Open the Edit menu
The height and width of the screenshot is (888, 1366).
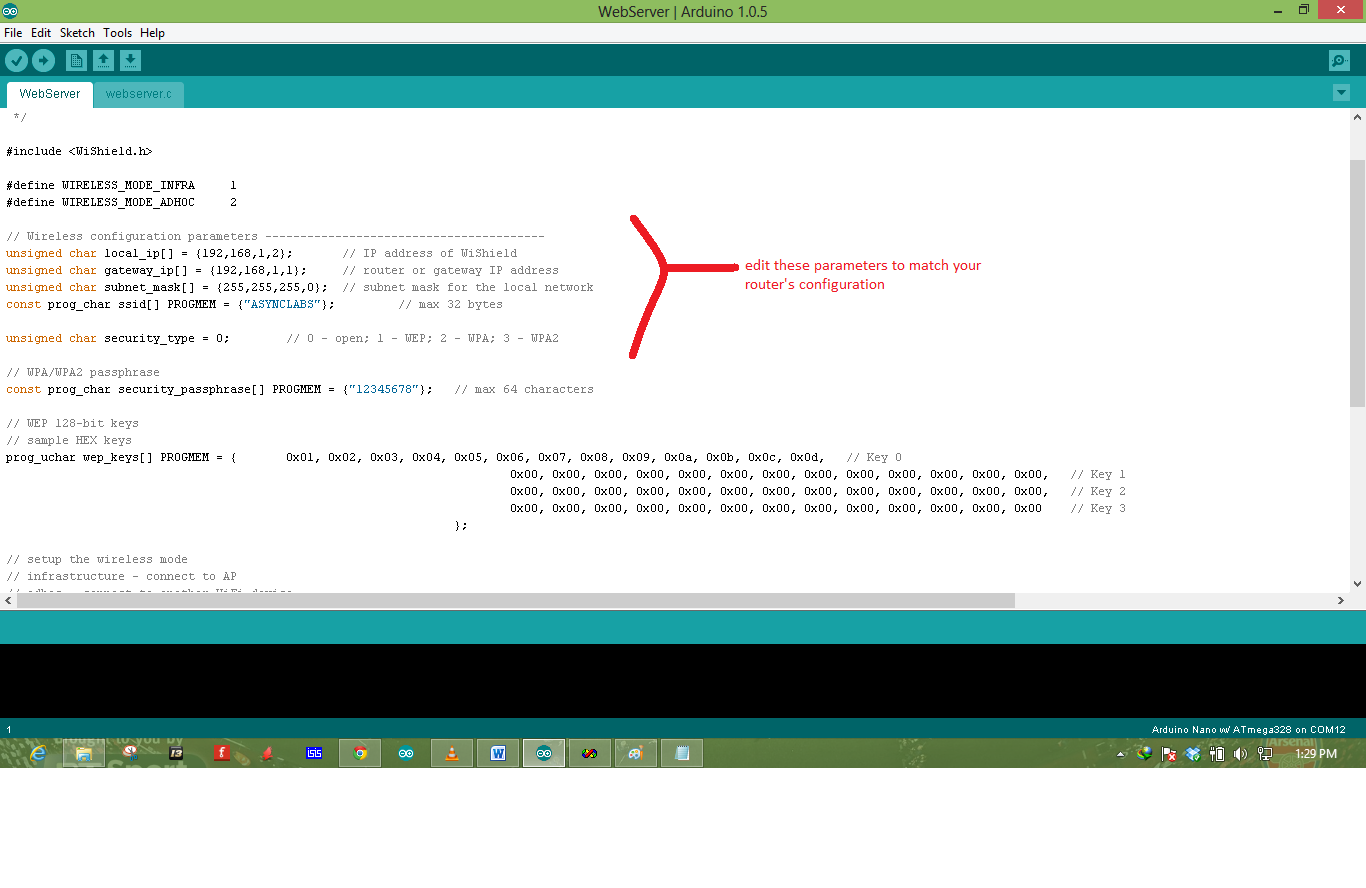(41, 33)
